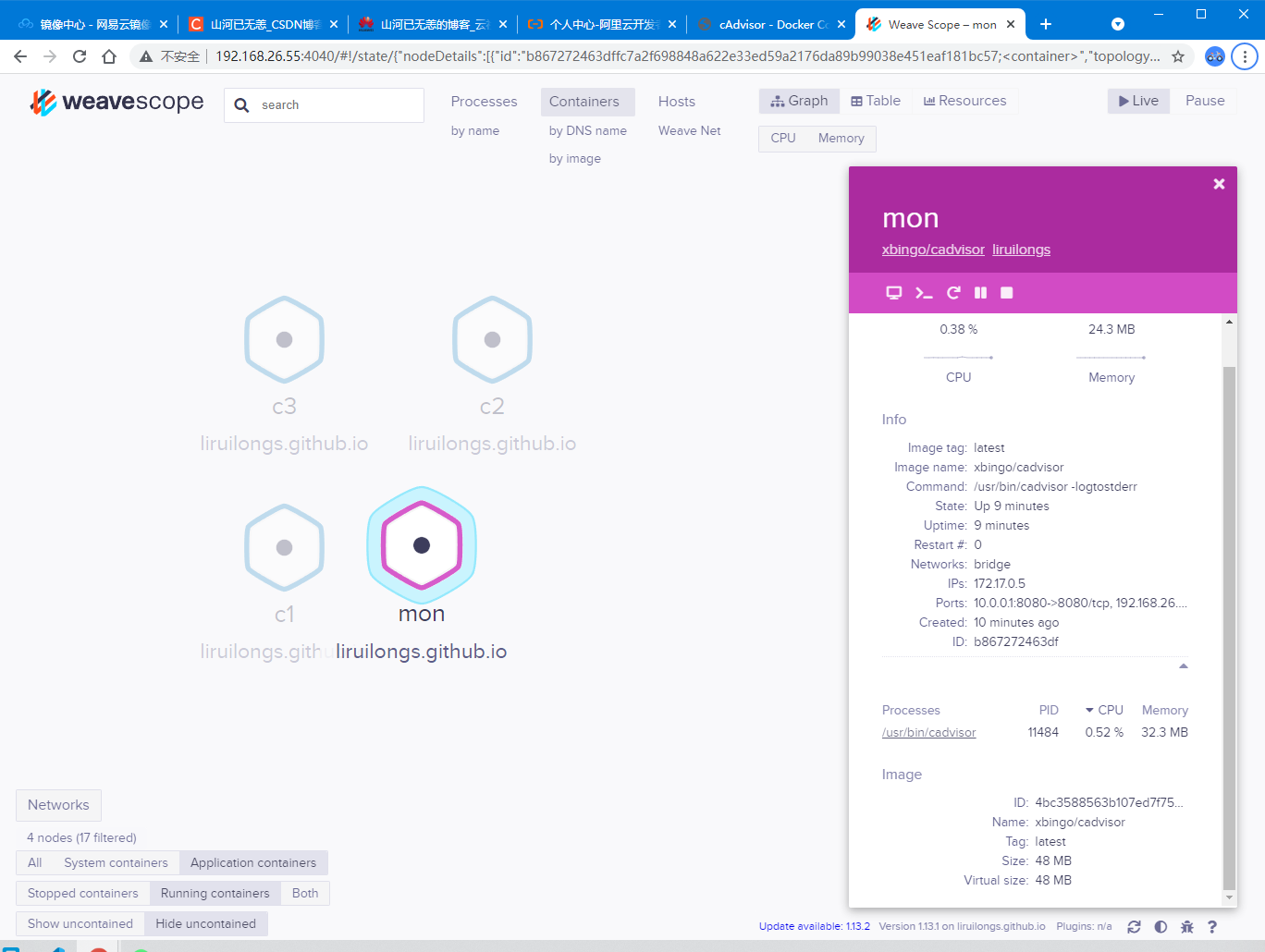View containers by DNS name
Viewport: 1265px width, 952px height.
[x=588, y=131]
